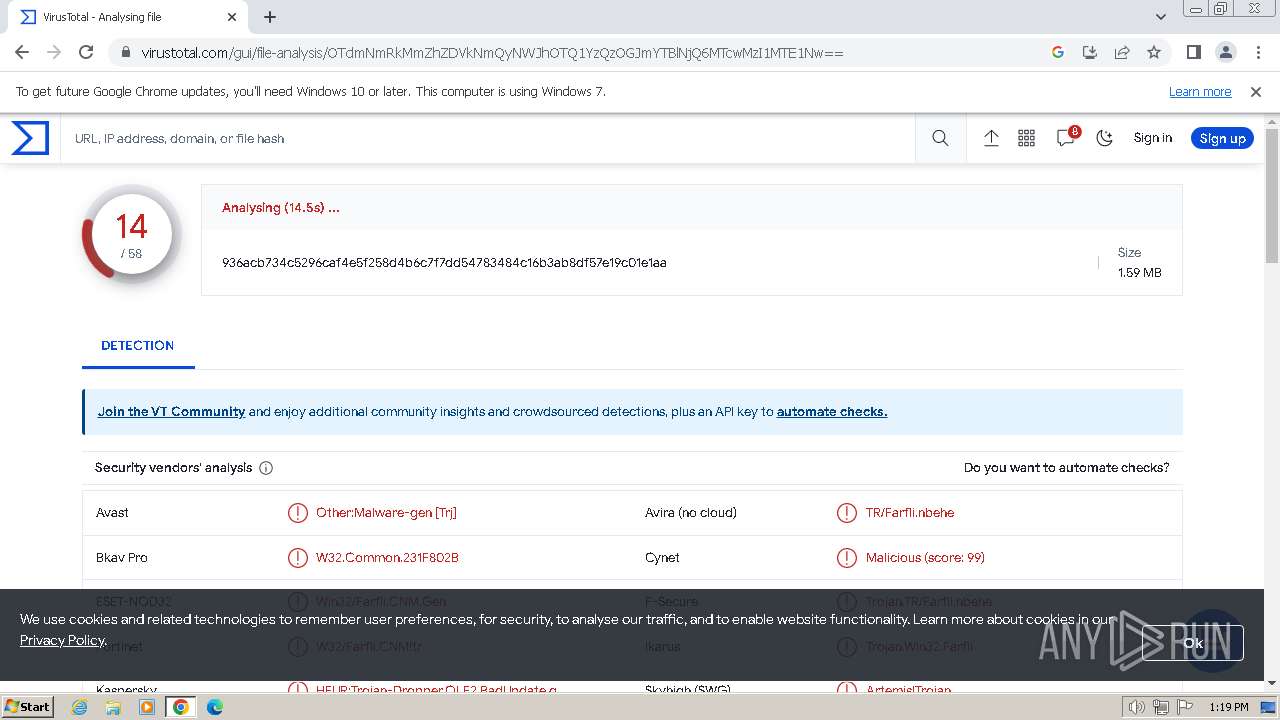
Task: Open the apps grid icon
Action: pos(1026,138)
